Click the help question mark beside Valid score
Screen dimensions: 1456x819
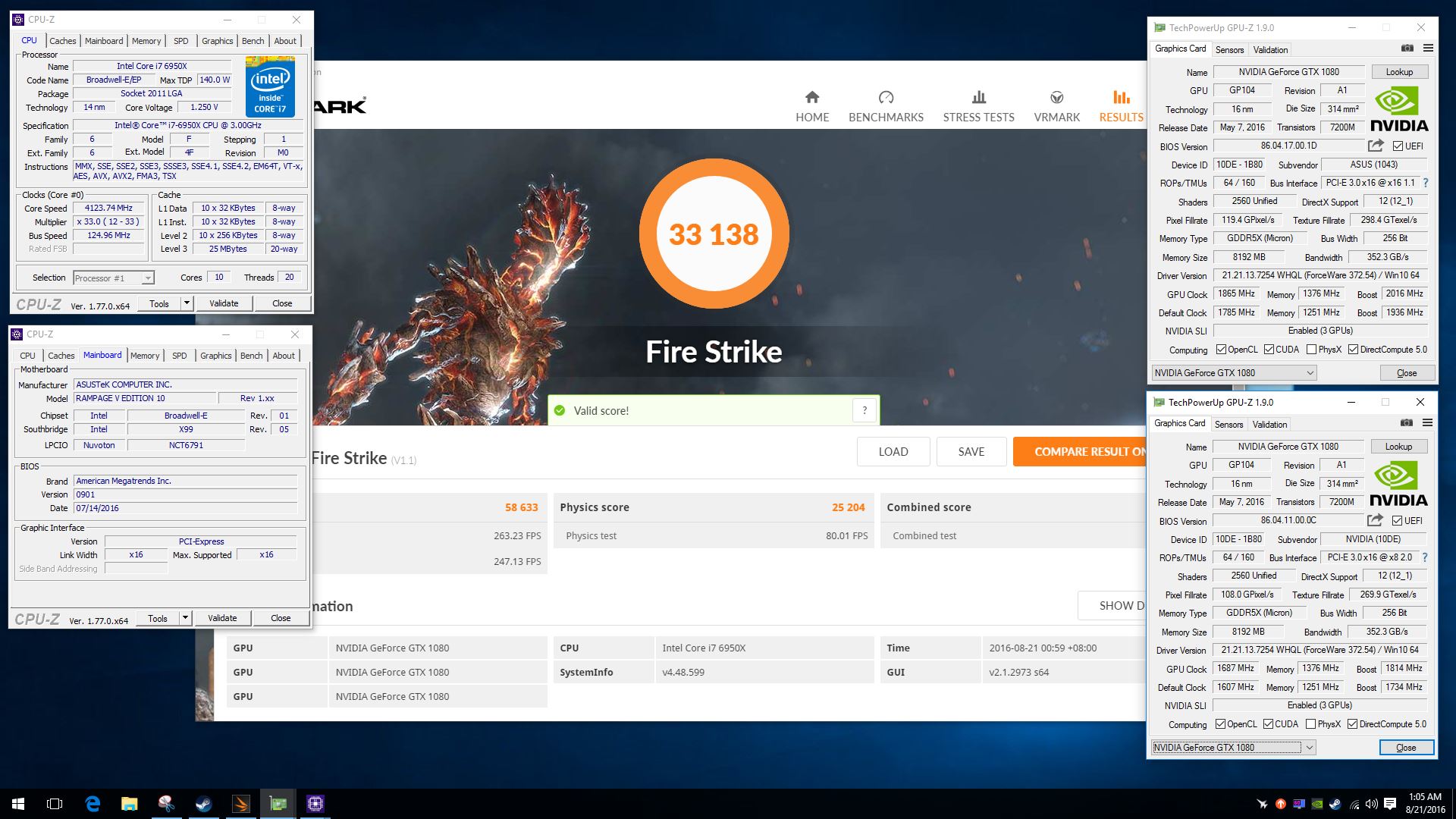[864, 410]
